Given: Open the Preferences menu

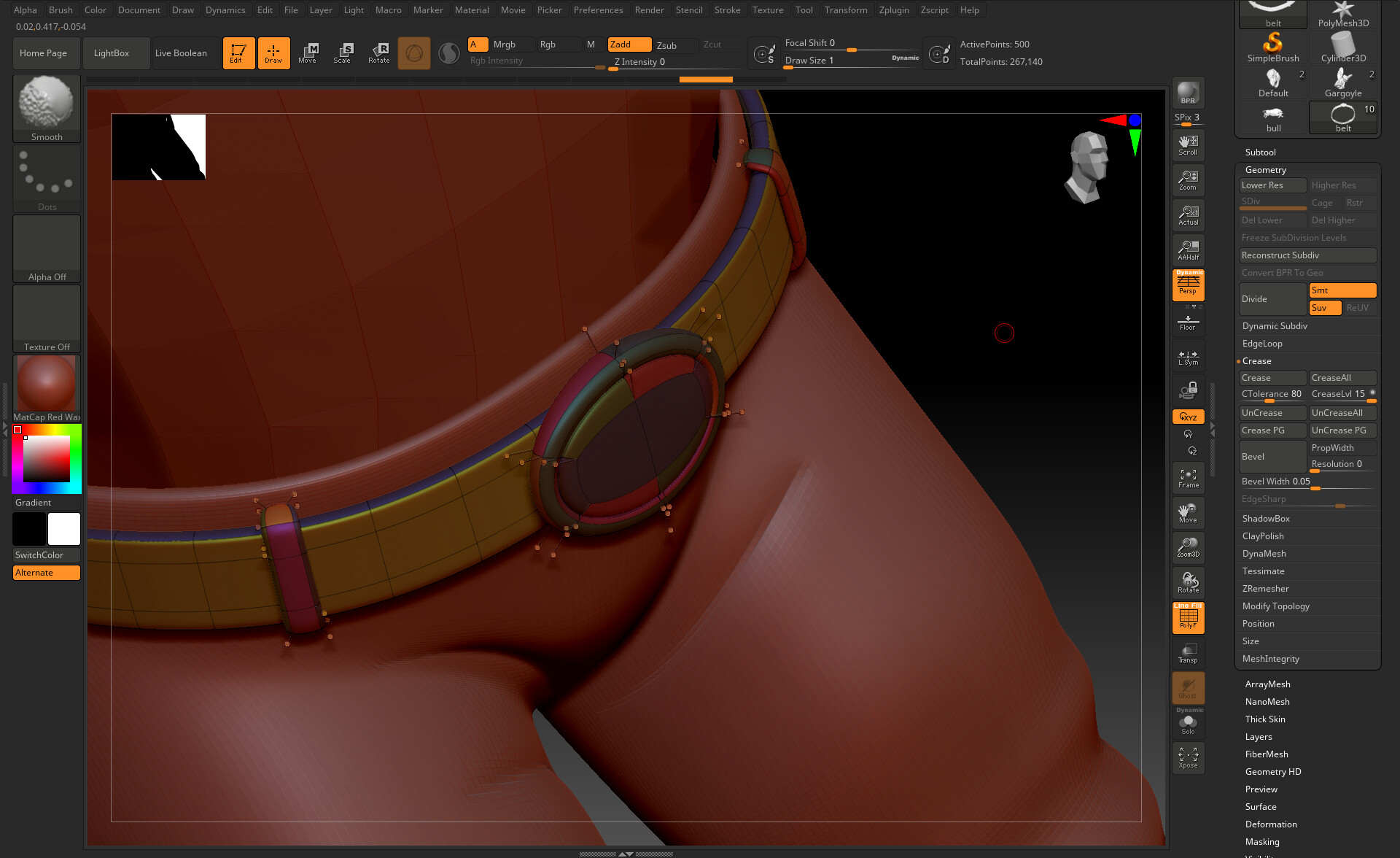Looking at the screenshot, I should (598, 10).
